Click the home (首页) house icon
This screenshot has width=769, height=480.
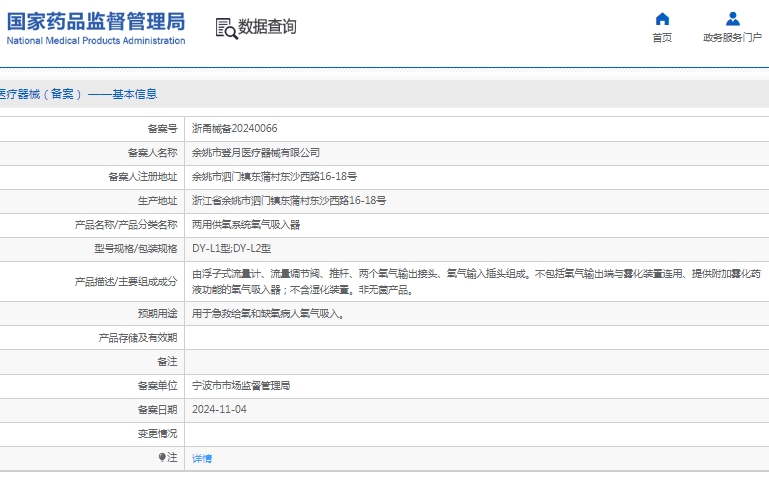click(x=662, y=19)
